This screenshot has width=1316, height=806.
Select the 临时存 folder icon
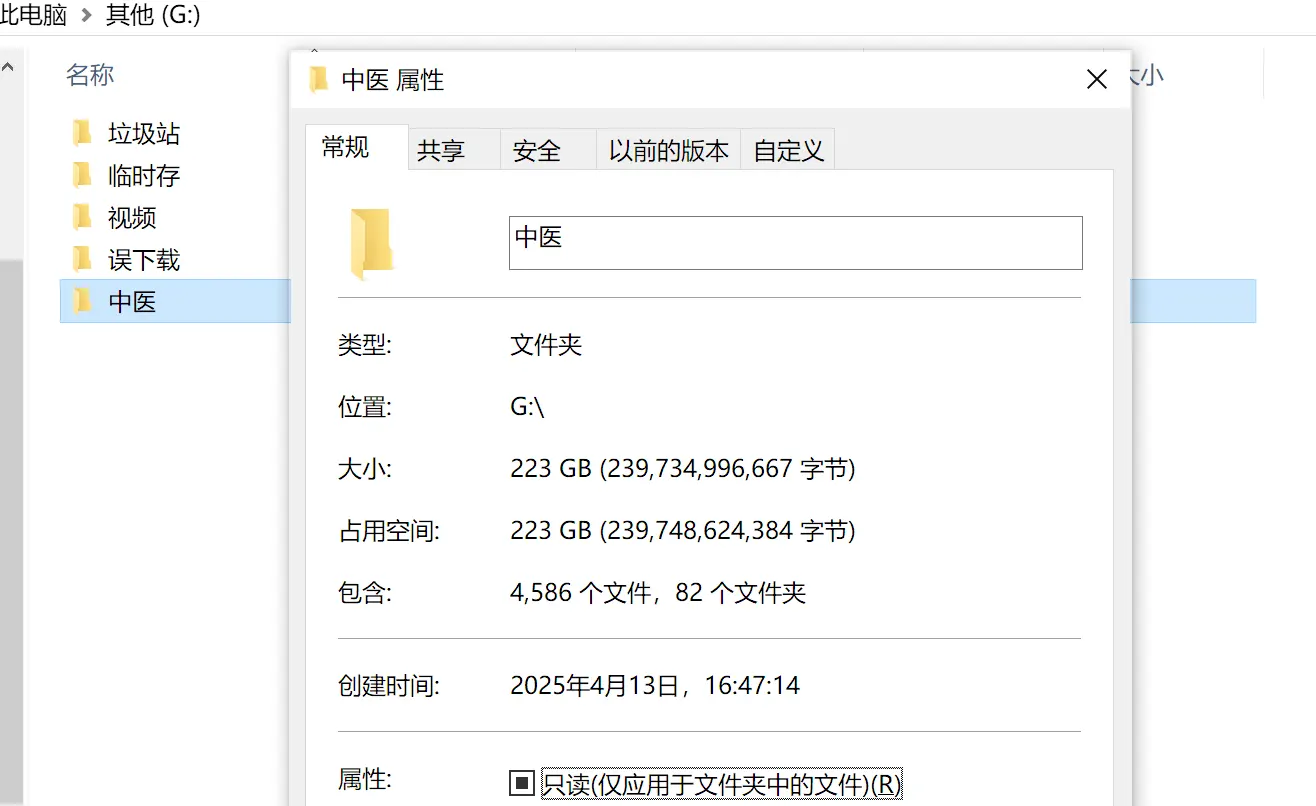(83, 176)
